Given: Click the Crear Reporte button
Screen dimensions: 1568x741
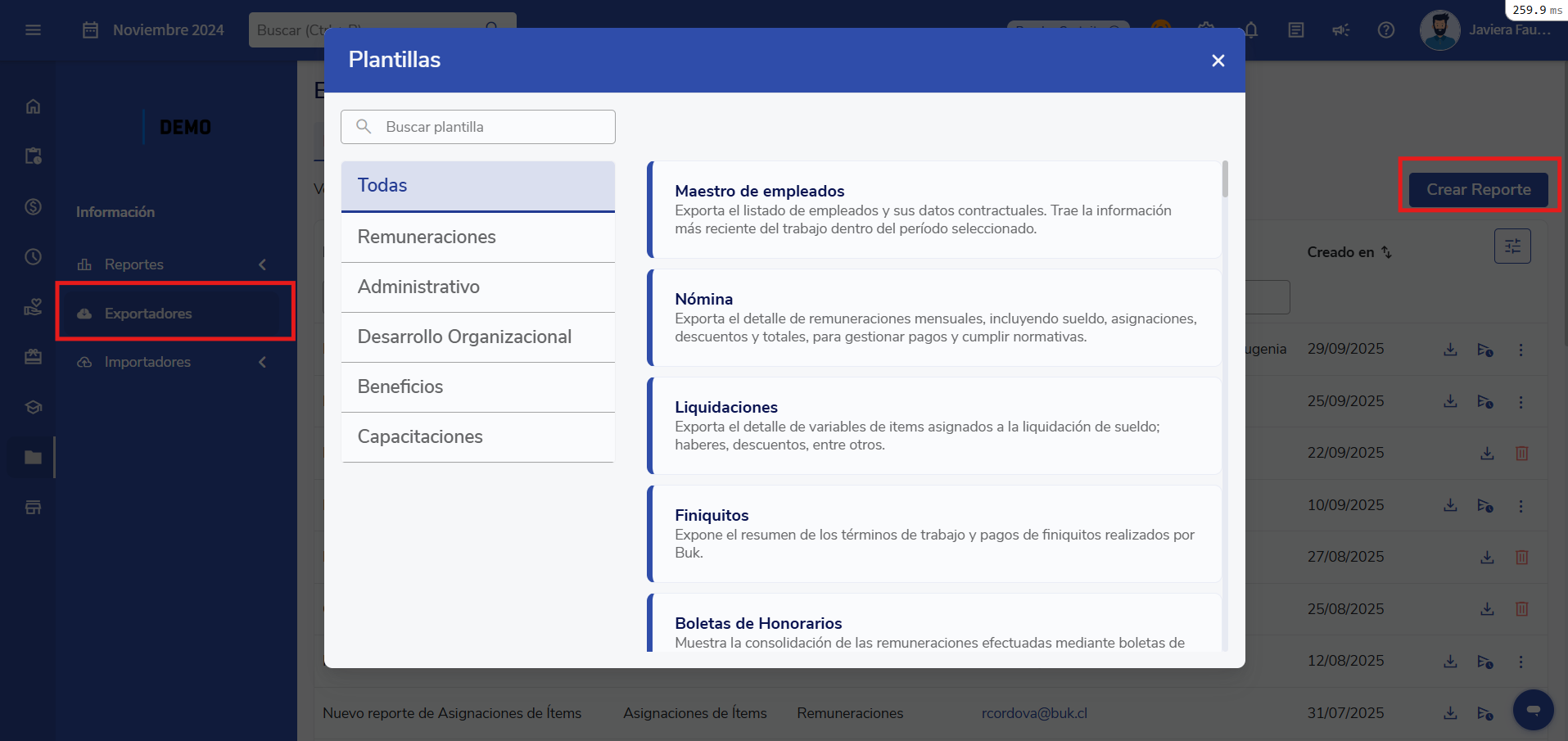Looking at the screenshot, I should point(1478,190).
